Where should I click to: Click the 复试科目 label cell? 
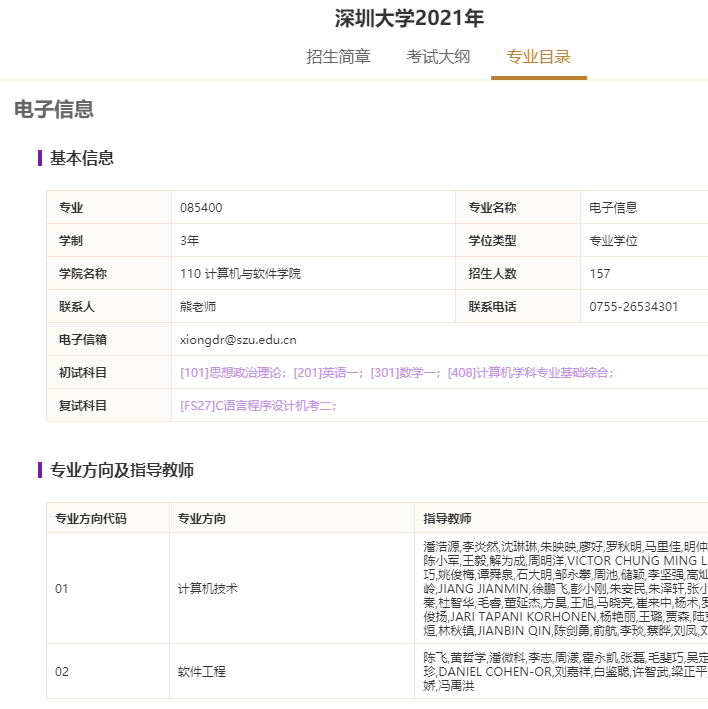click(x=109, y=406)
